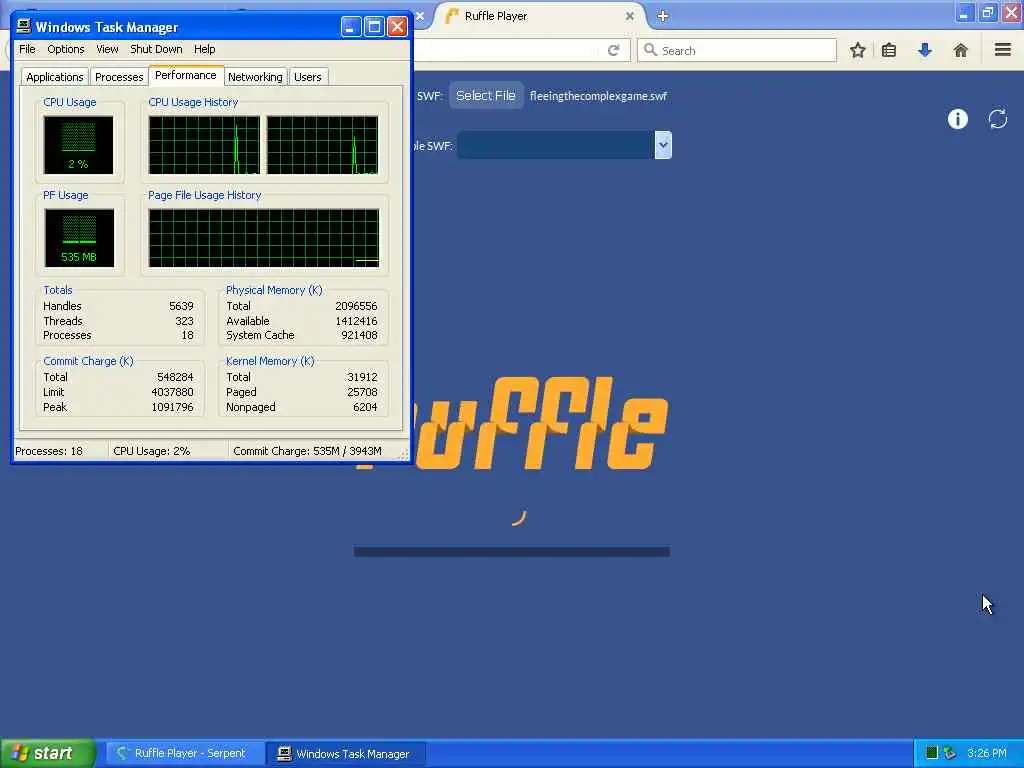Image resolution: width=1024 pixels, height=768 pixels.
Task: Open the browser downloads arrow icon
Action: [x=925, y=50]
